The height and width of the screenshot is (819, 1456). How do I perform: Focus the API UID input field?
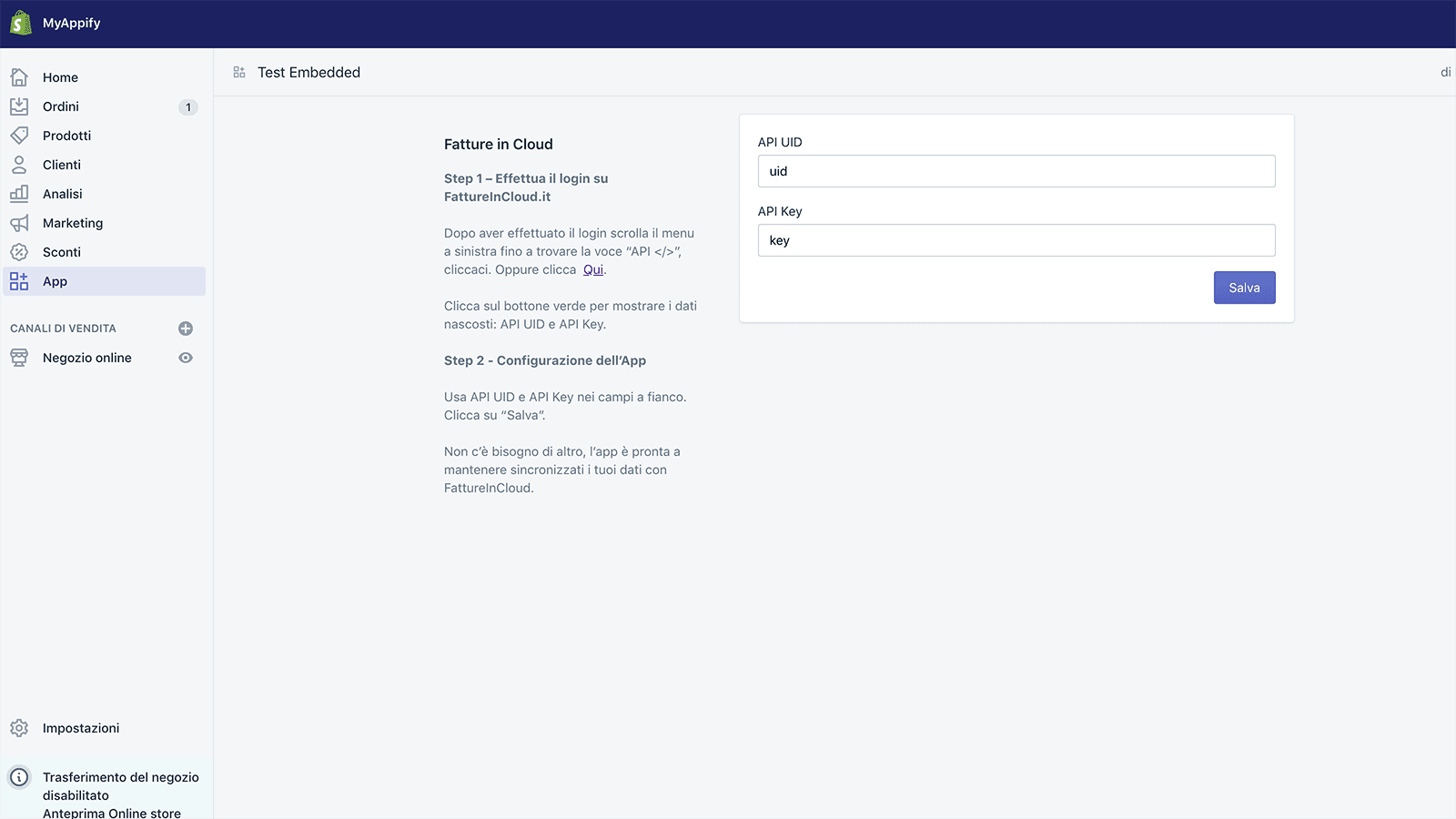coord(1016,171)
